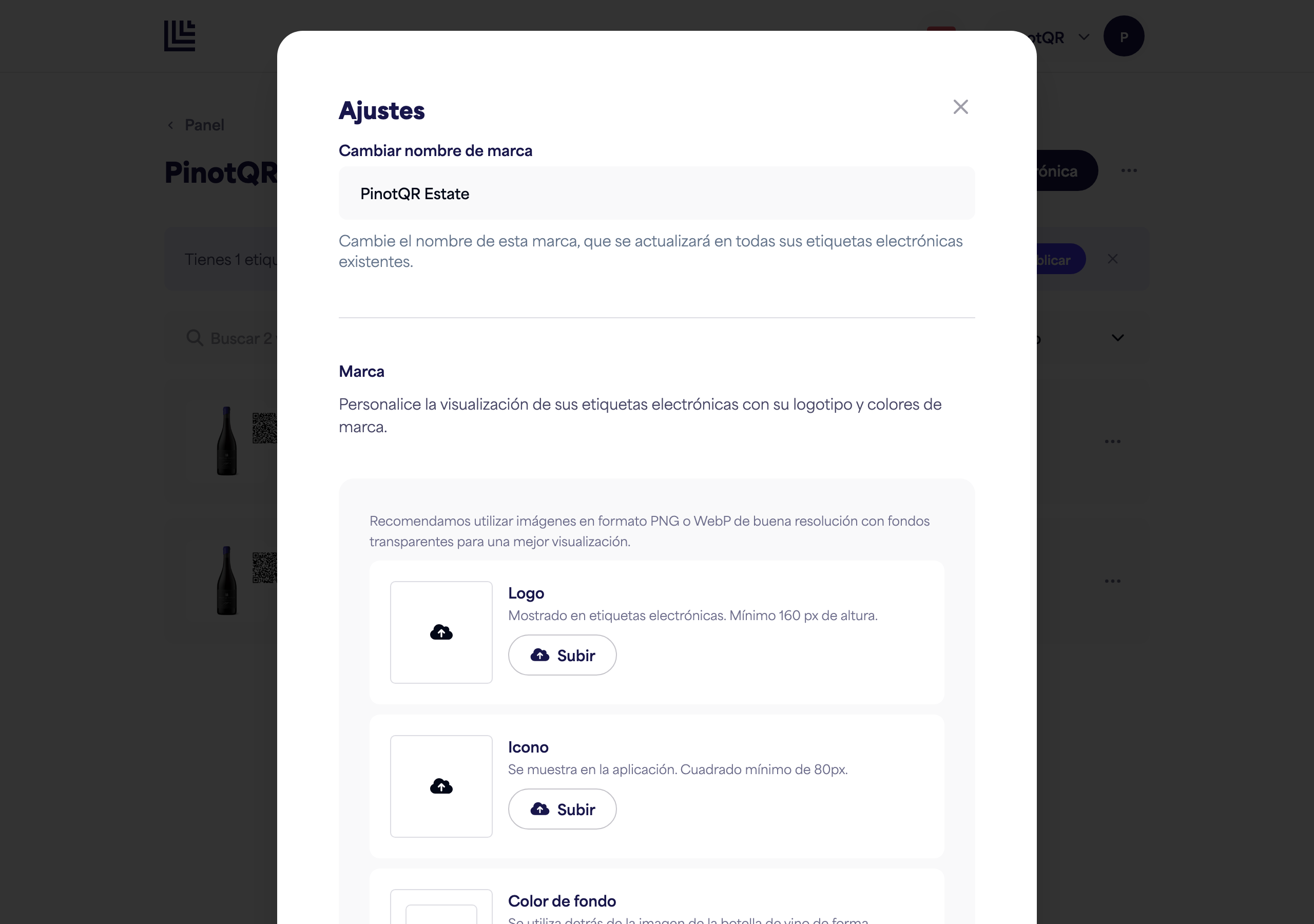Open options menu of second wine label
The image size is (1314, 924).
(1112, 581)
